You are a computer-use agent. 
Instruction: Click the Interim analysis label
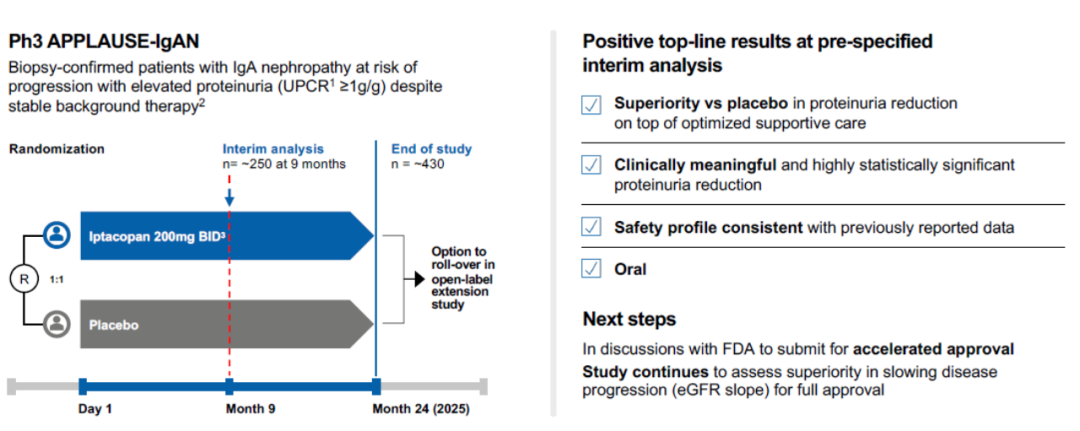point(273,149)
